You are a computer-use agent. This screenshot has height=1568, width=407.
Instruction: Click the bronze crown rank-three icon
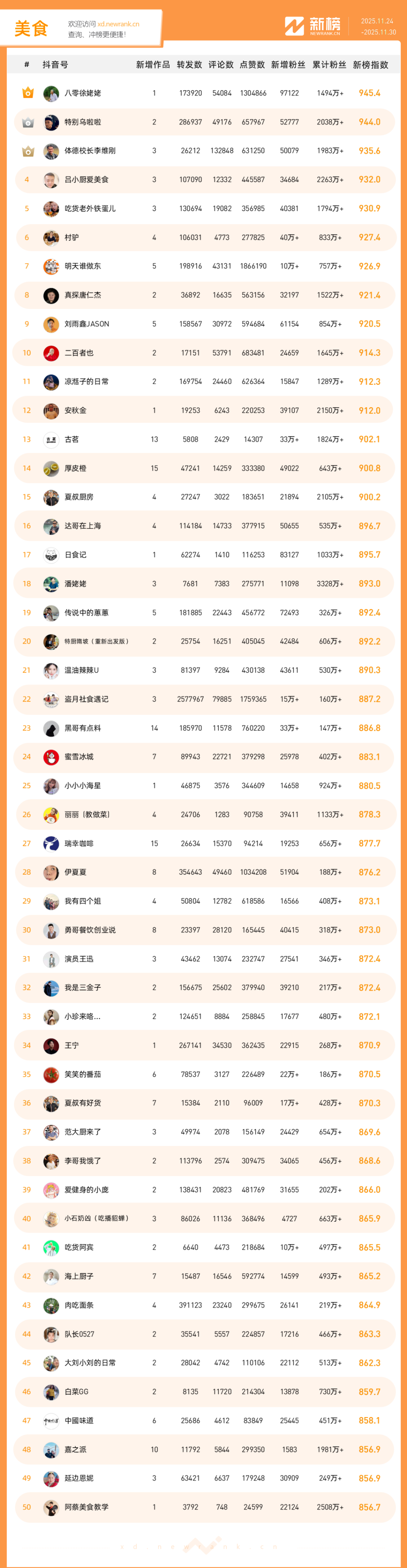(28, 151)
